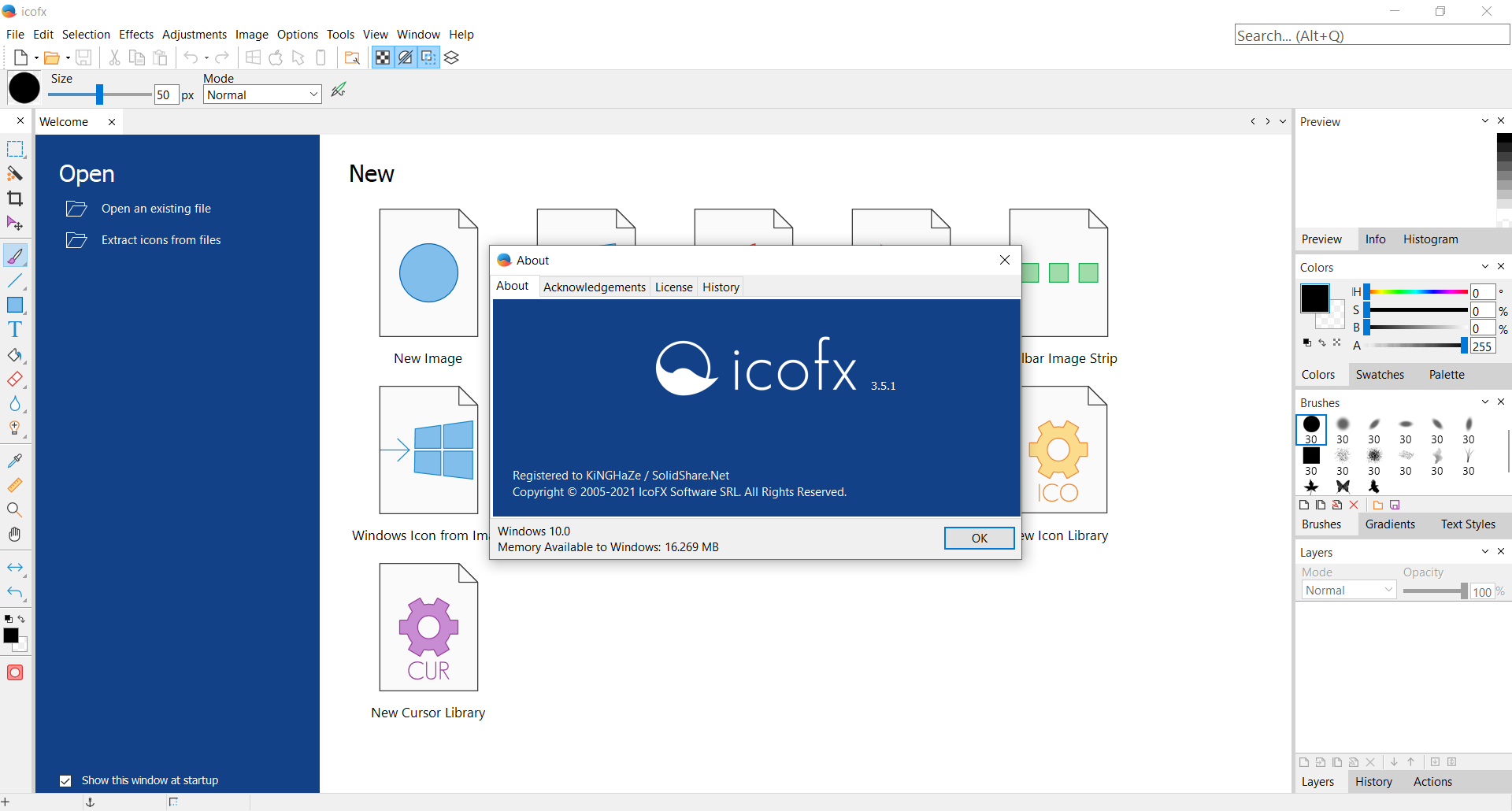The width and height of the screenshot is (1512, 811).
Task: Click the Undo arrow icon
Action: click(x=191, y=57)
